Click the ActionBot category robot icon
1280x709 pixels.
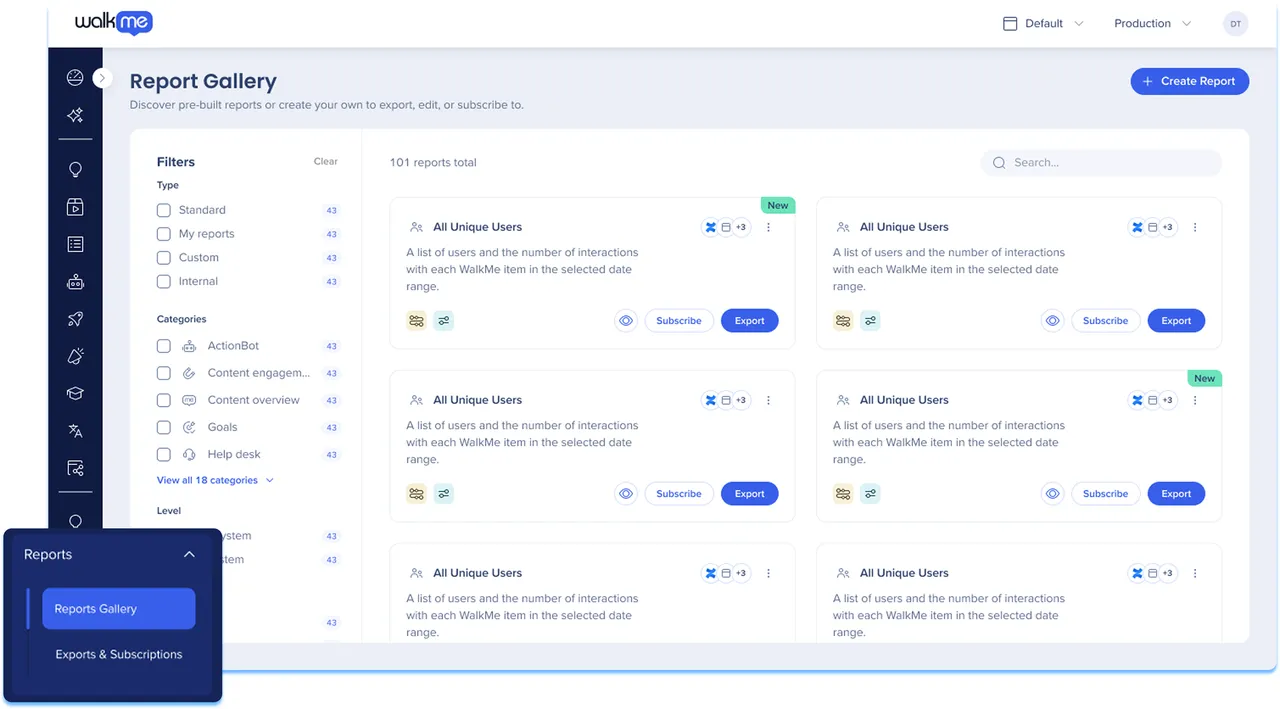(x=189, y=346)
